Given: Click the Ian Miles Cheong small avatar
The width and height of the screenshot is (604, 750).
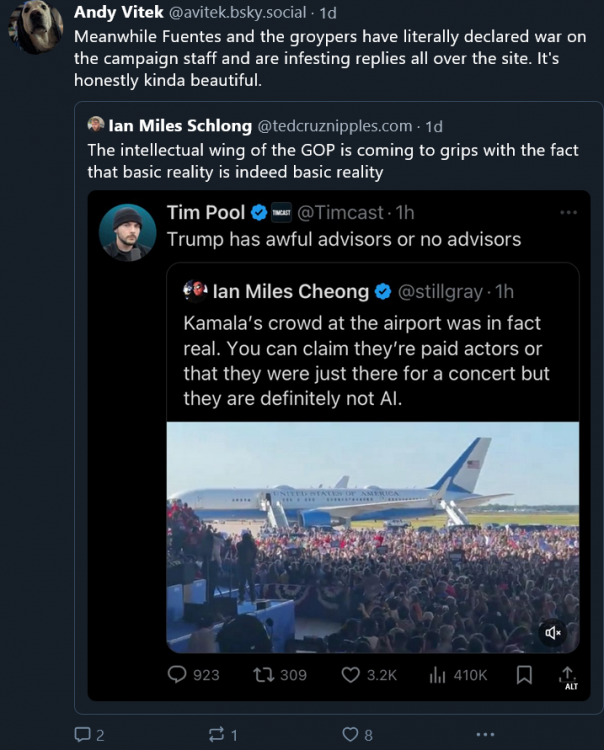Looking at the screenshot, I should pyautogui.click(x=194, y=291).
